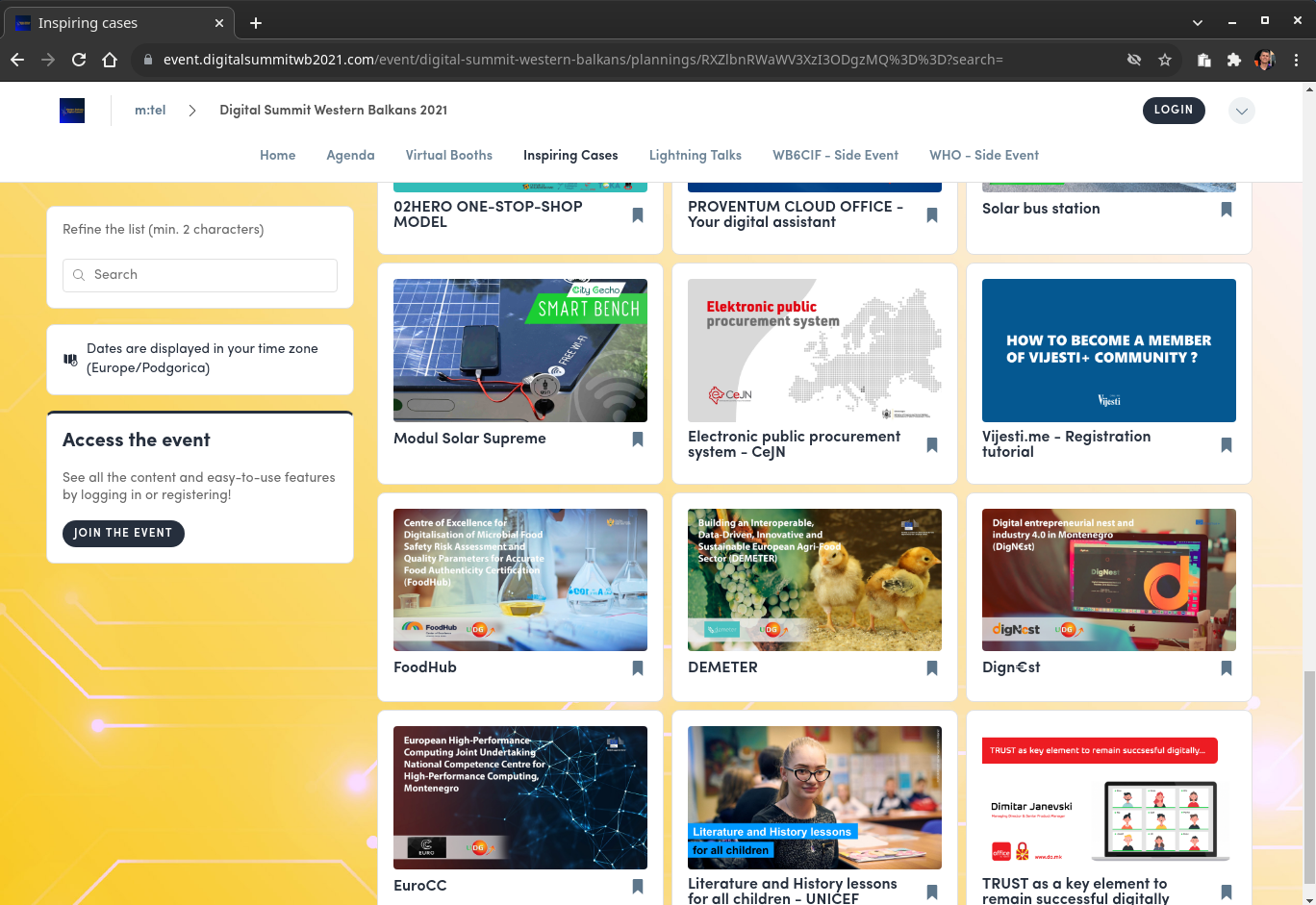The width and height of the screenshot is (1316, 905).
Task: Bookmark Modul Solar Supreme case
Action: [638, 440]
